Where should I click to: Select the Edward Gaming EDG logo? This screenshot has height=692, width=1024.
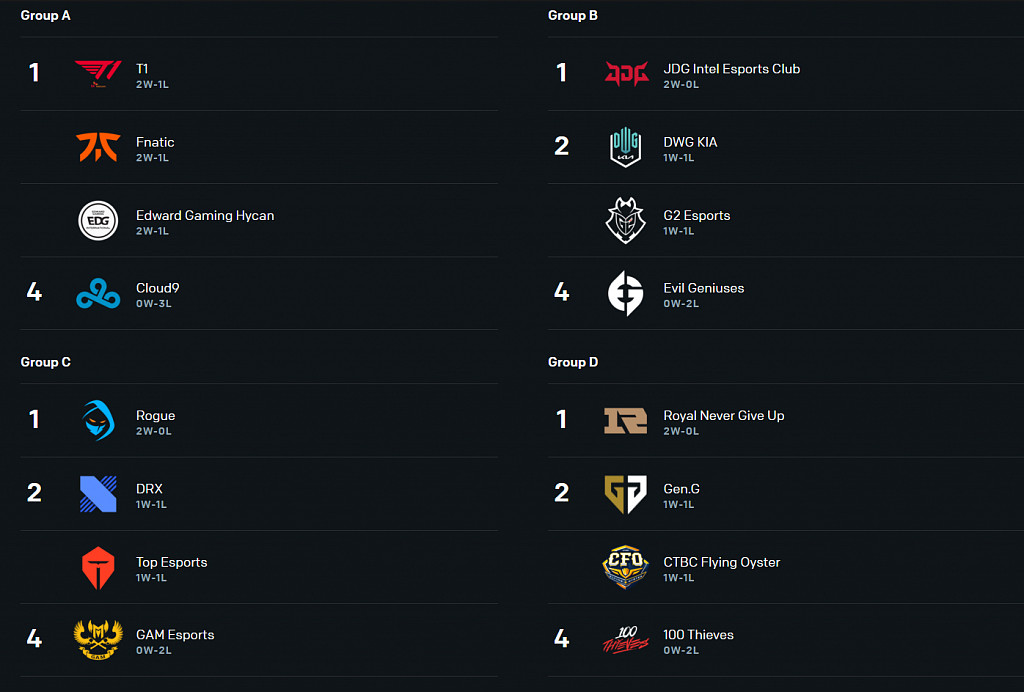click(98, 221)
